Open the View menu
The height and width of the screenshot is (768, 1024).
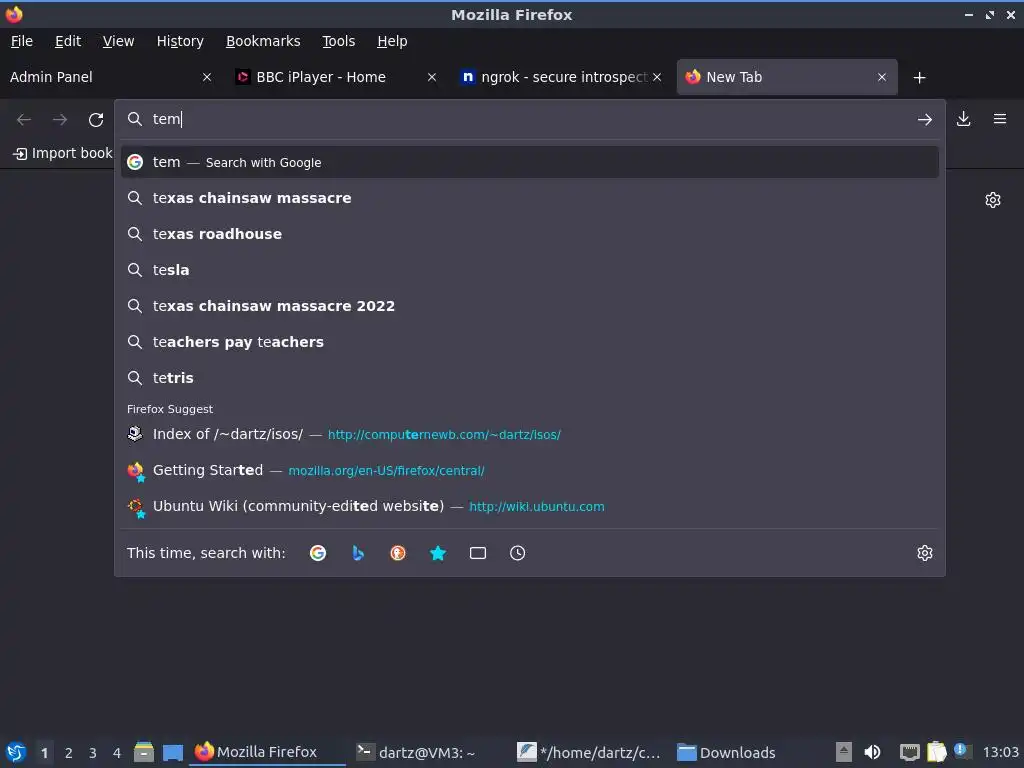(118, 41)
